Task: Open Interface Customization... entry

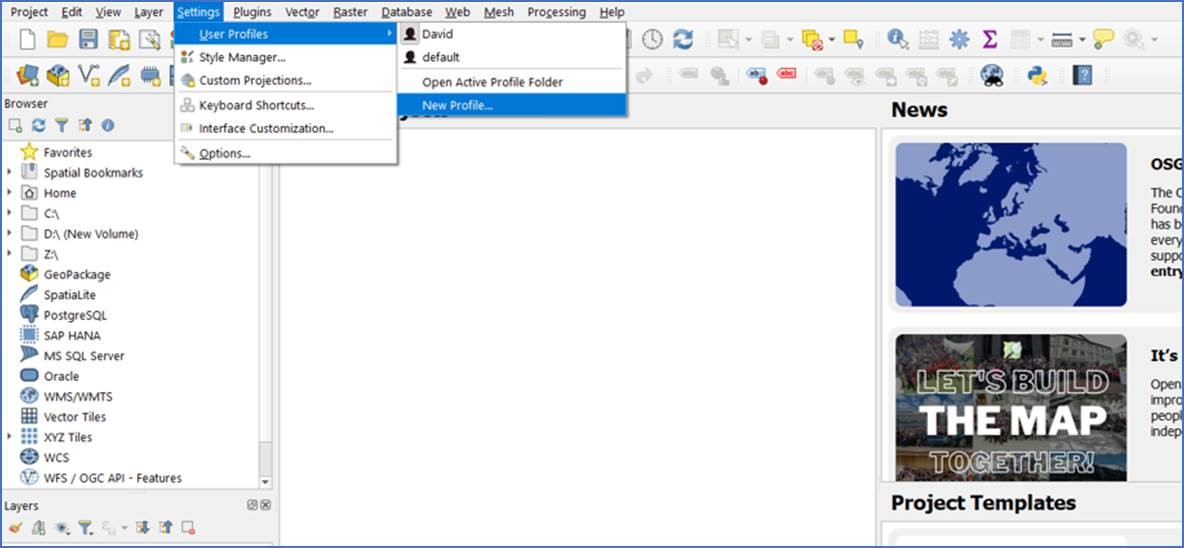Action: tap(285, 128)
